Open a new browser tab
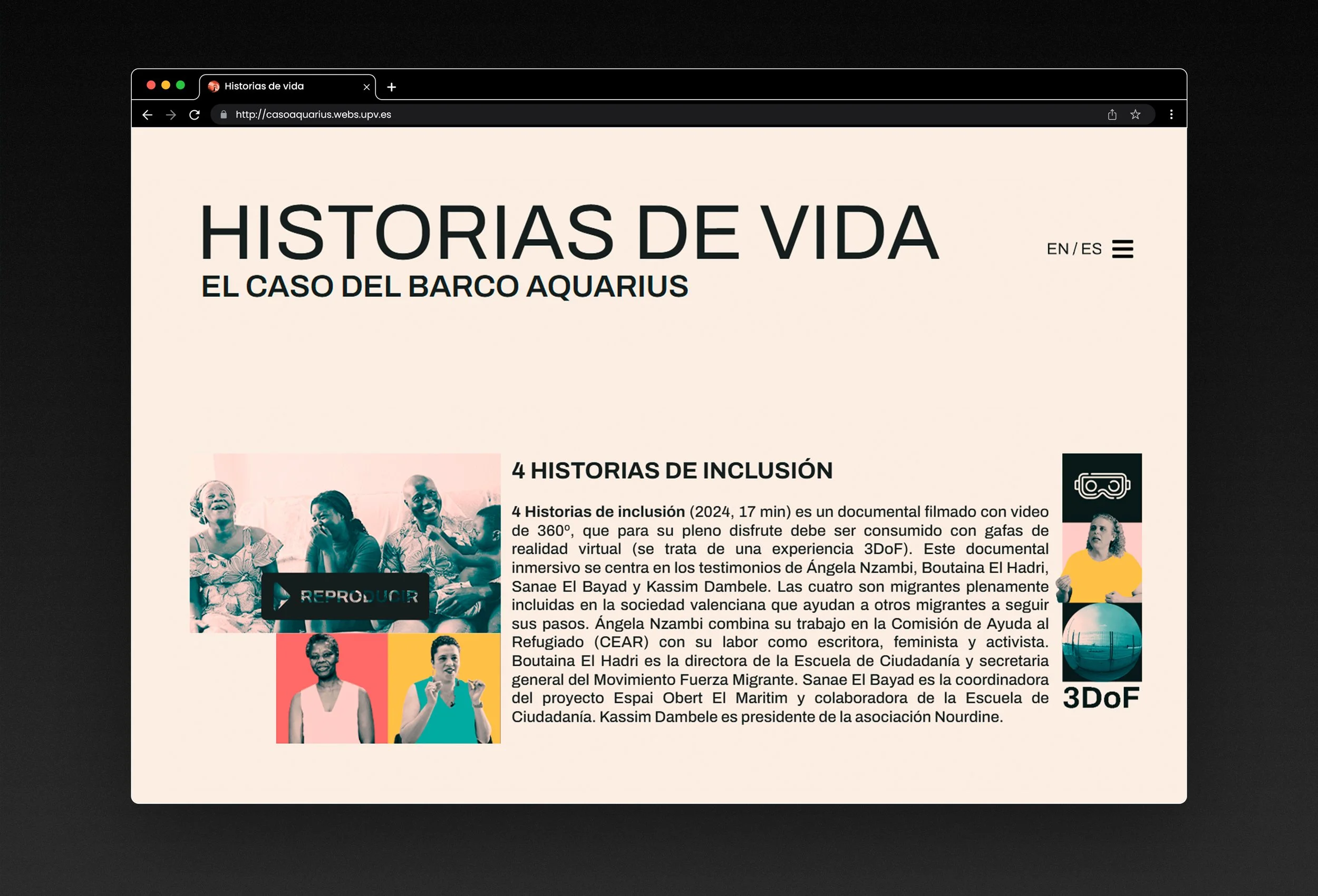1318x896 pixels. click(x=391, y=87)
